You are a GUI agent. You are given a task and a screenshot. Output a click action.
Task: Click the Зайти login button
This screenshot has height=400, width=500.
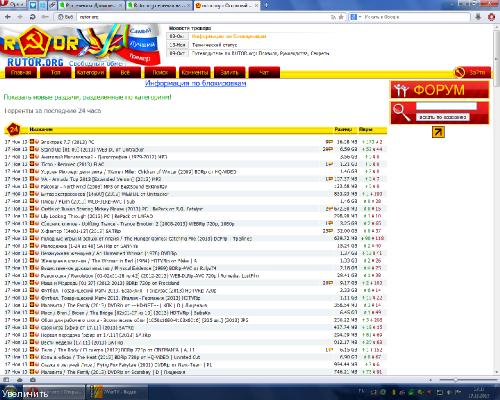click(472, 72)
